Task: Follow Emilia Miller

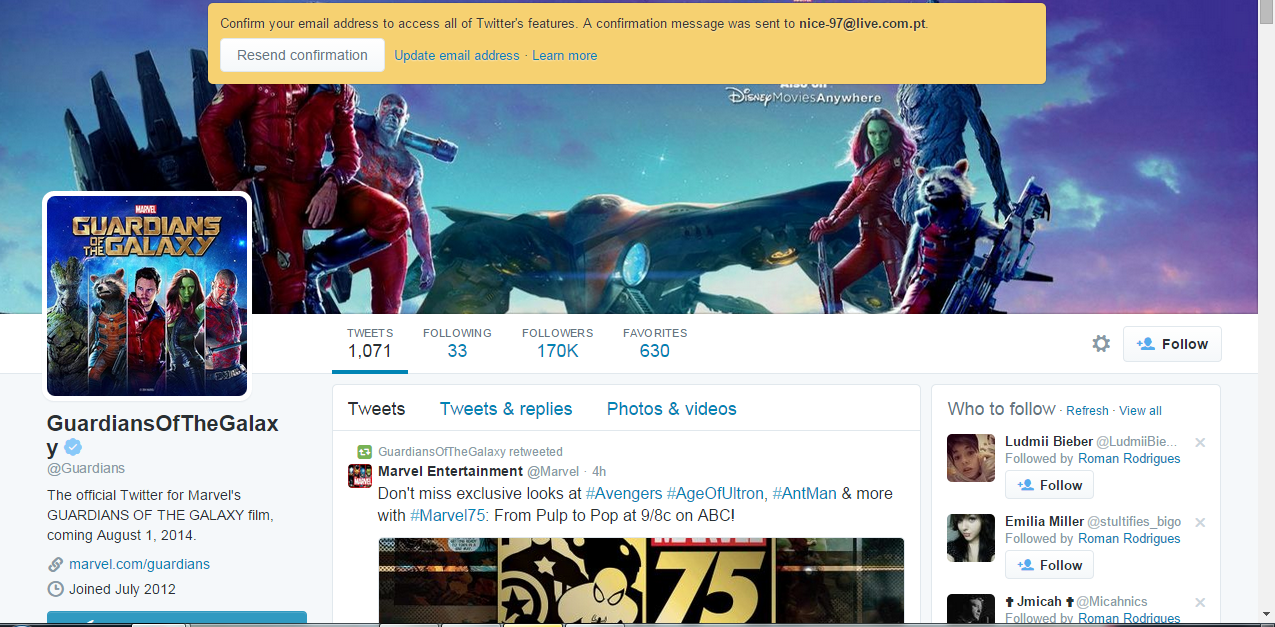Action: (1050, 565)
